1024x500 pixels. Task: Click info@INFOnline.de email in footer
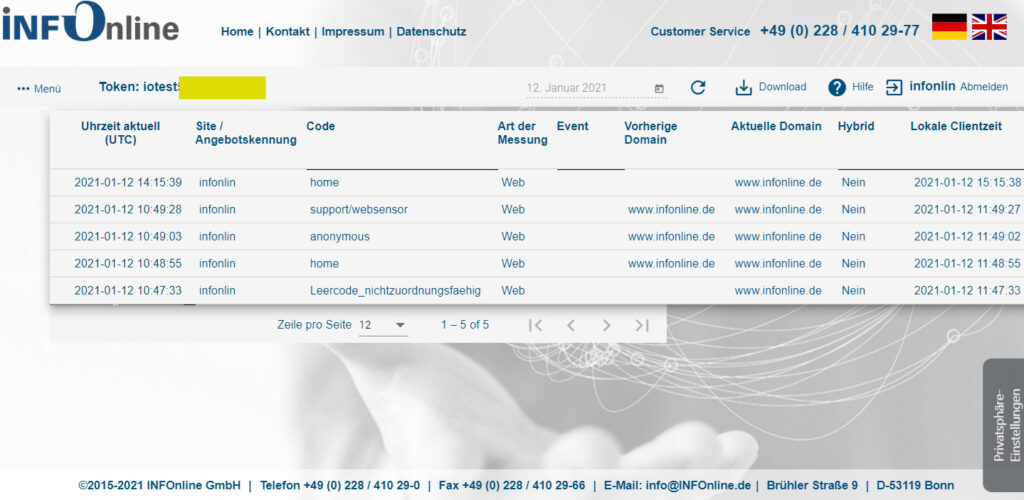pos(698,486)
